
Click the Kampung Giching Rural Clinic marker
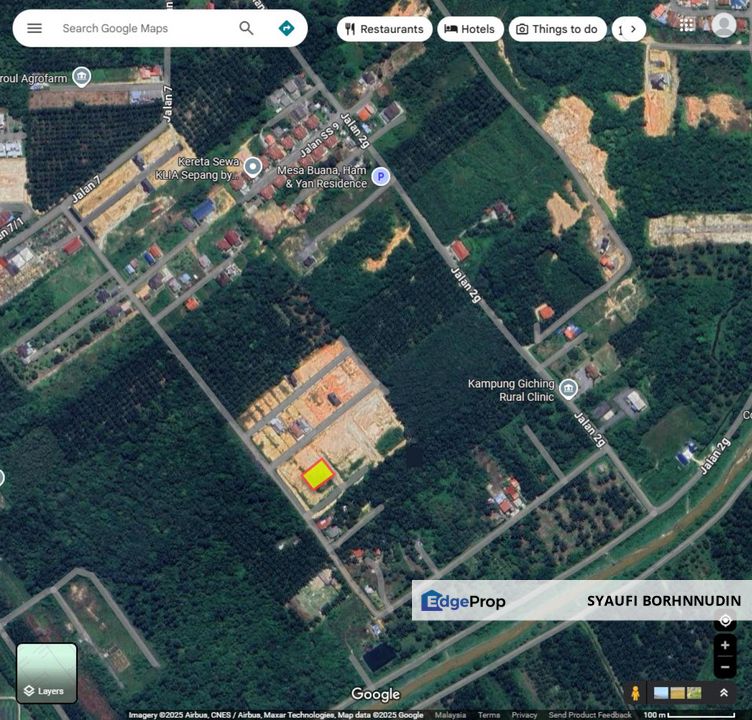[x=568, y=389]
